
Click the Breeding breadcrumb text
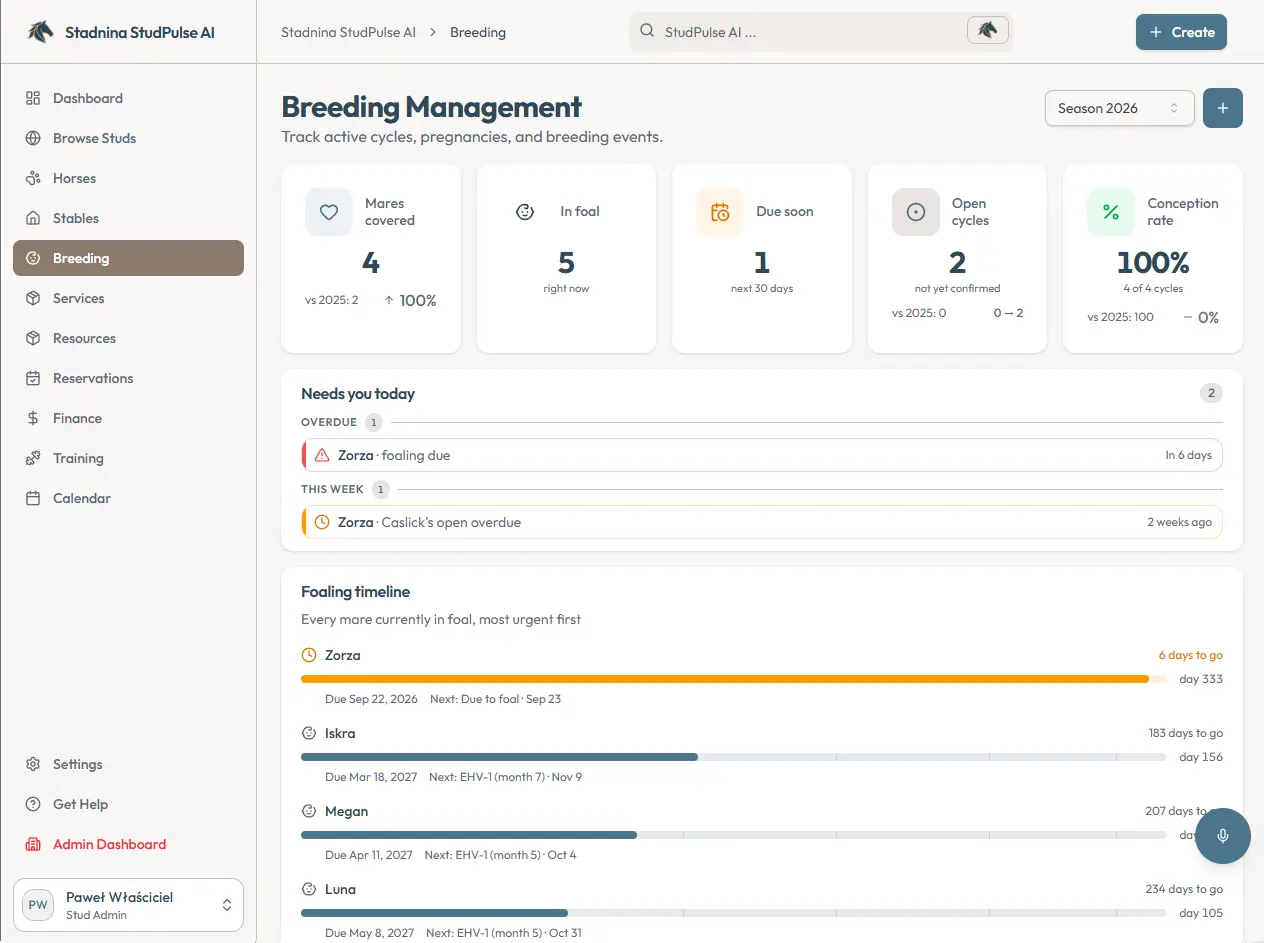click(x=478, y=32)
